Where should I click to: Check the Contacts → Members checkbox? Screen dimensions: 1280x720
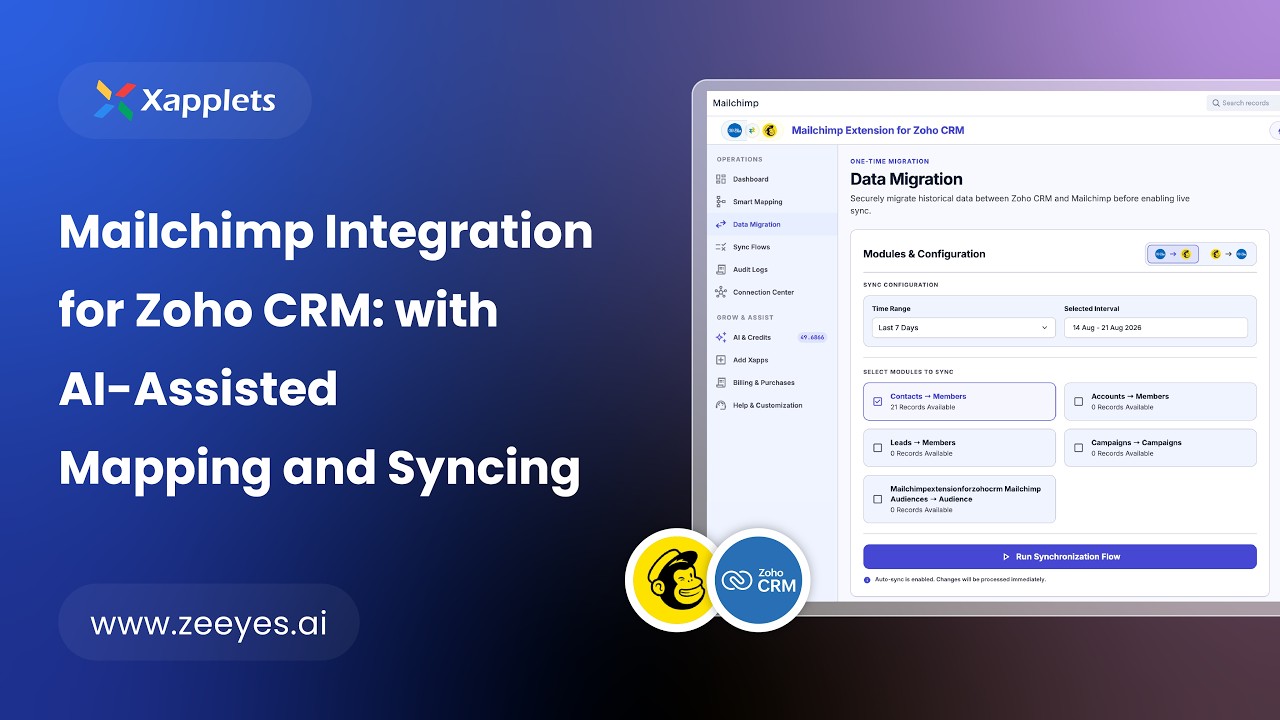[x=878, y=402]
